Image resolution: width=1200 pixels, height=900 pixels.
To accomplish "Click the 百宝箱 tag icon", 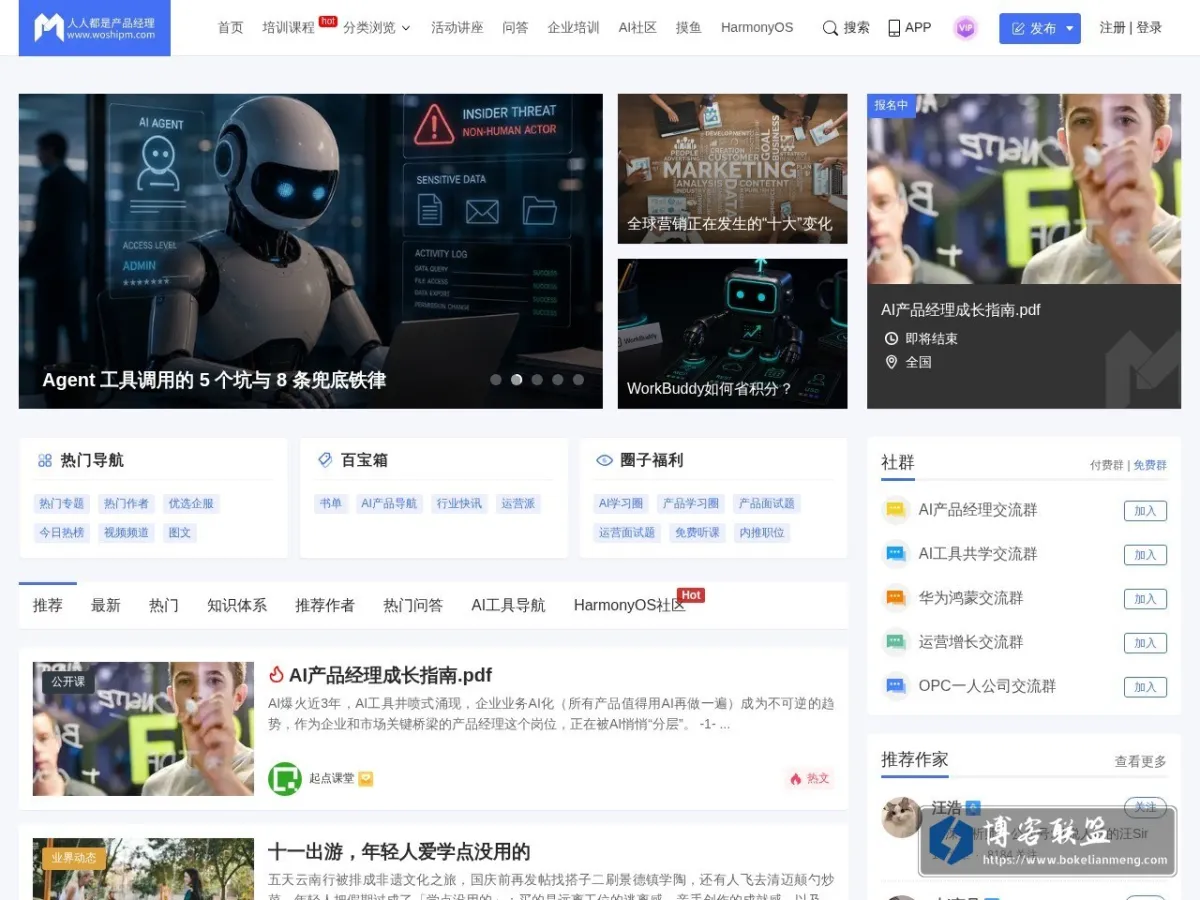I will [x=325, y=460].
